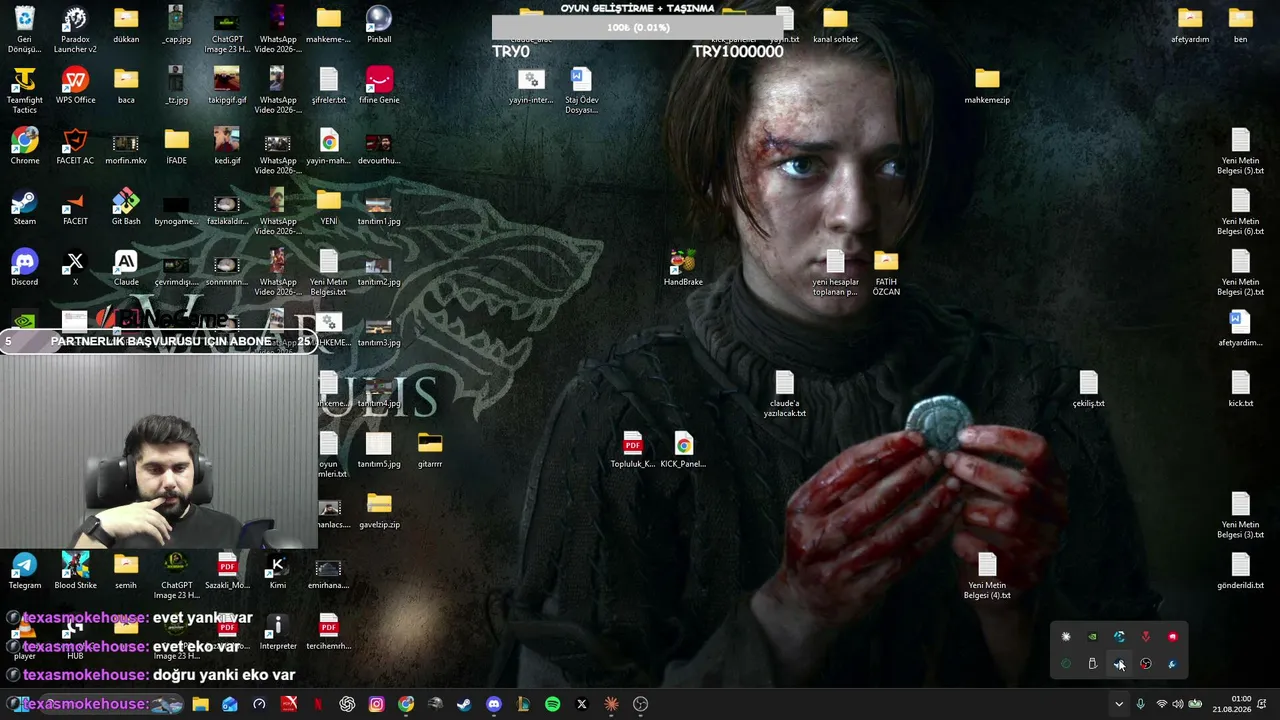The height and width of the screenshot is (720, 1280).
Task: Select the kedi.gif file
Action: 227,147
